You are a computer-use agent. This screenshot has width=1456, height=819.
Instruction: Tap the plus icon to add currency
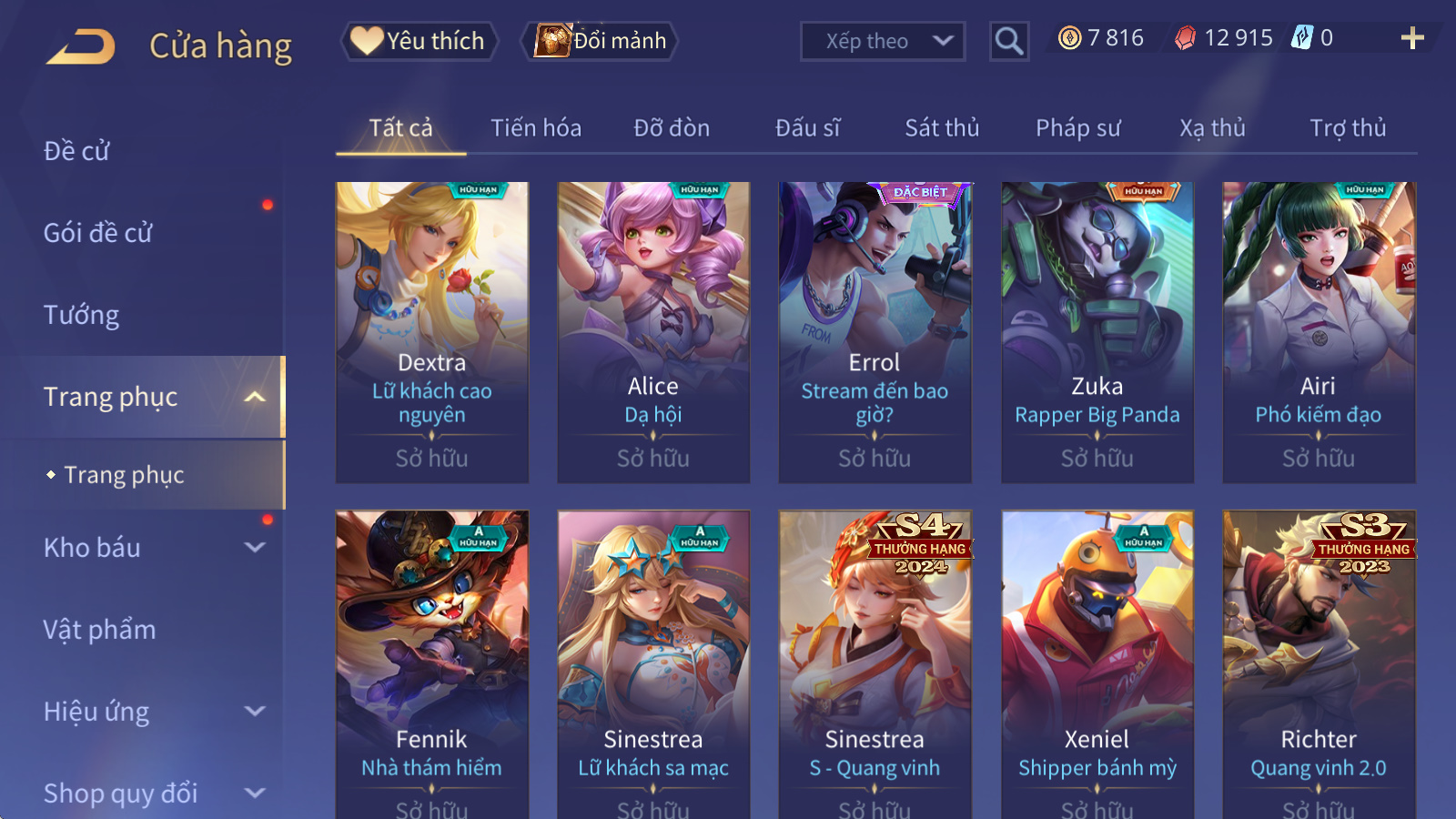click(1412, 38)
